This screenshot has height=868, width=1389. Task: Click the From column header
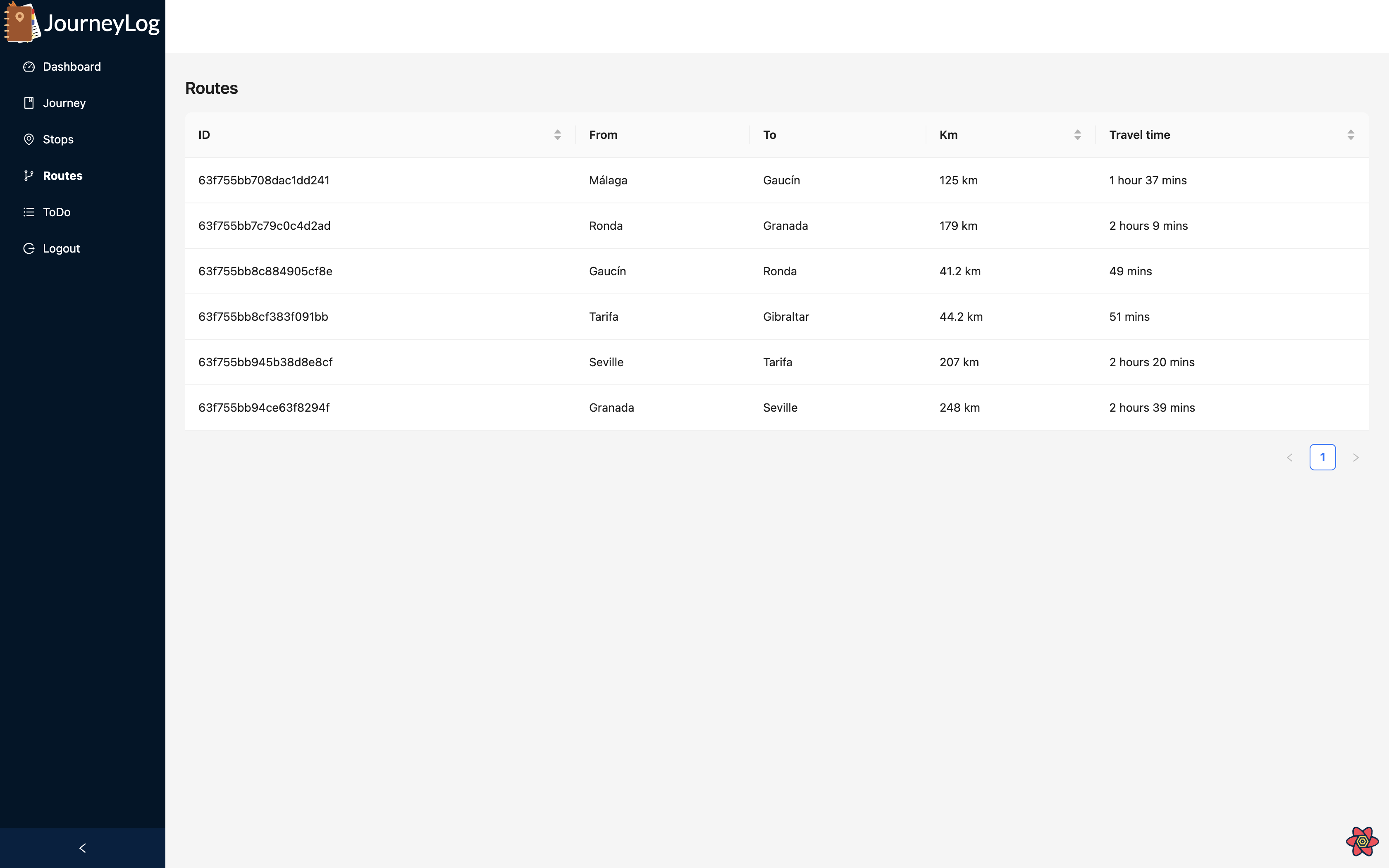point(603,135)
